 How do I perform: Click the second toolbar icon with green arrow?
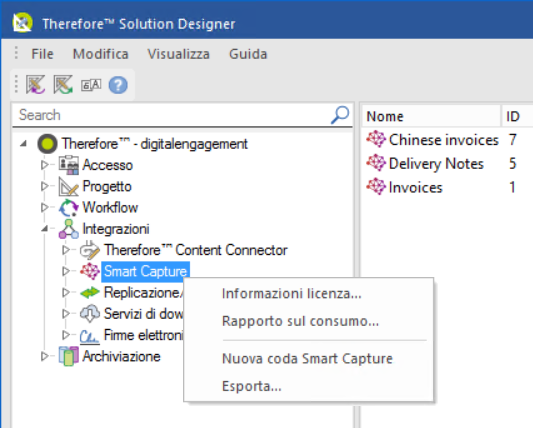click(63, 84)
